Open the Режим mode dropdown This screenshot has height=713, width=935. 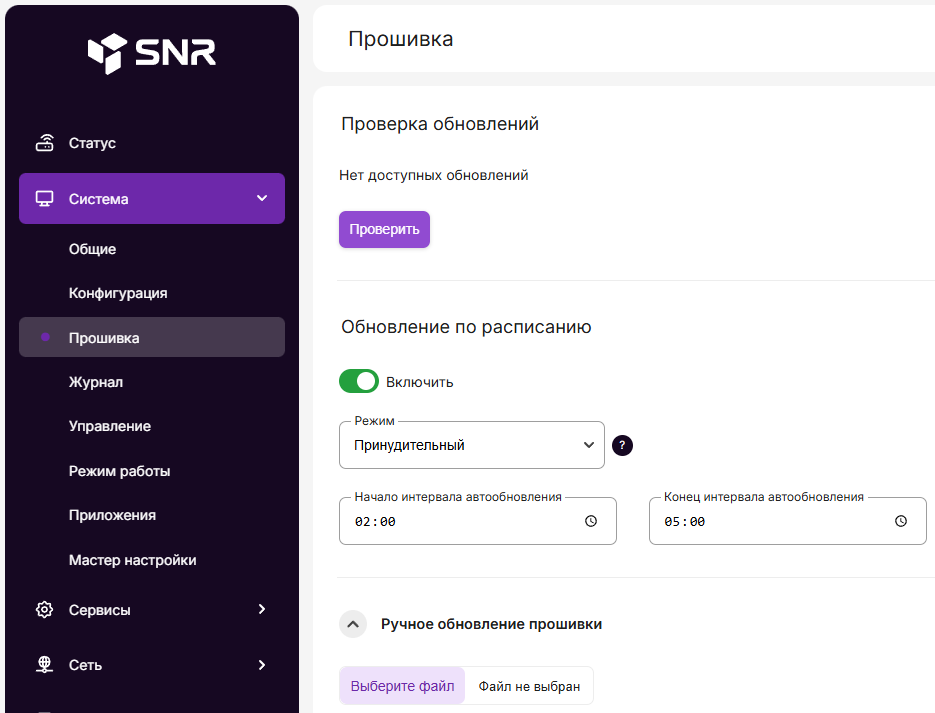coord(472,446)
